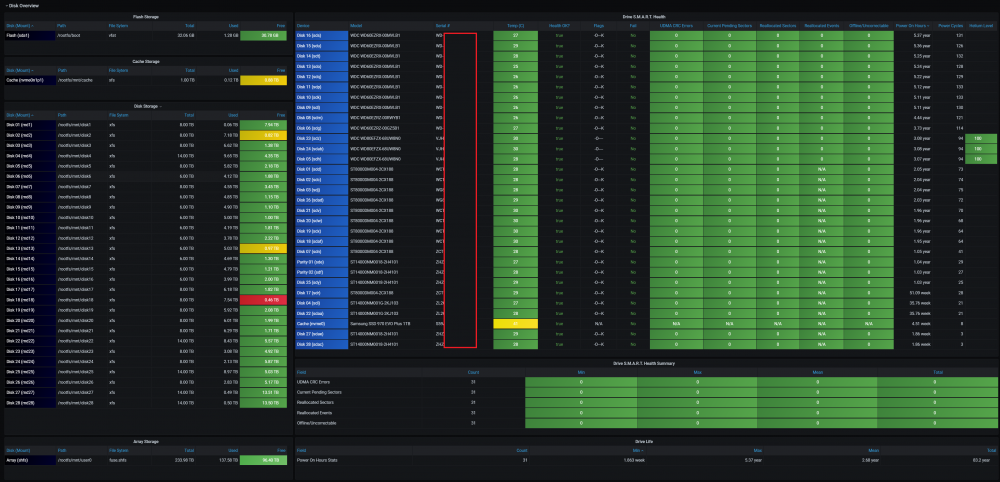Sort Disk Storage by Disk (Mount) header
The image size is (1000, 482).
click(x=18, y=115)
